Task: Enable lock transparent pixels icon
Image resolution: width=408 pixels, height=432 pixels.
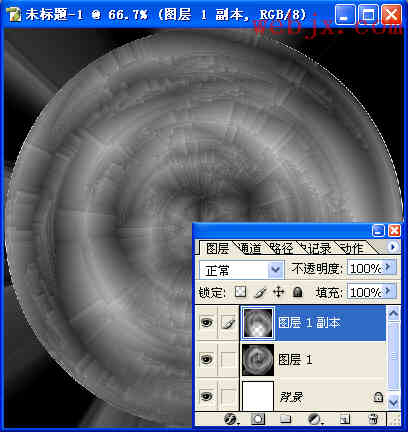Action: pyautogui.click(x=240, y=292)
